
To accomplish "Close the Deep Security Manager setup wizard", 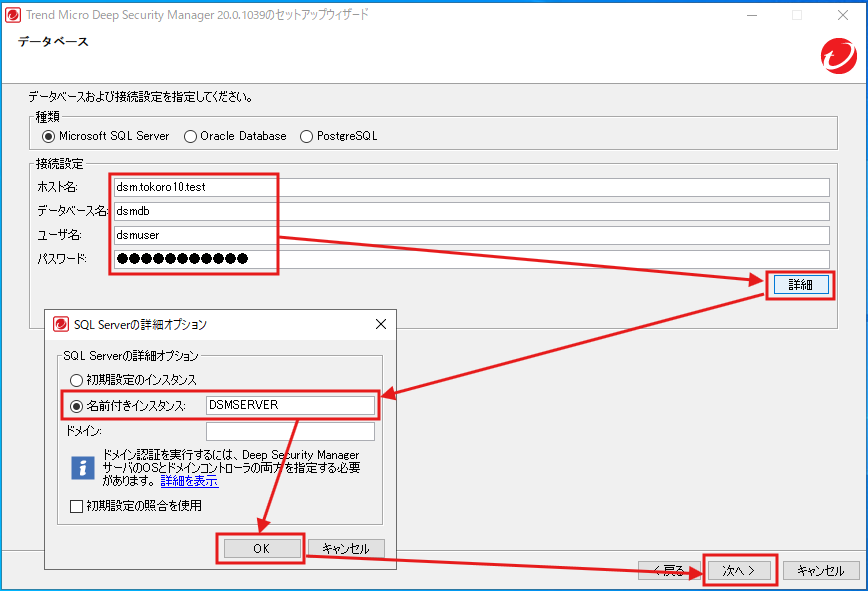I will tap(843, 15).
